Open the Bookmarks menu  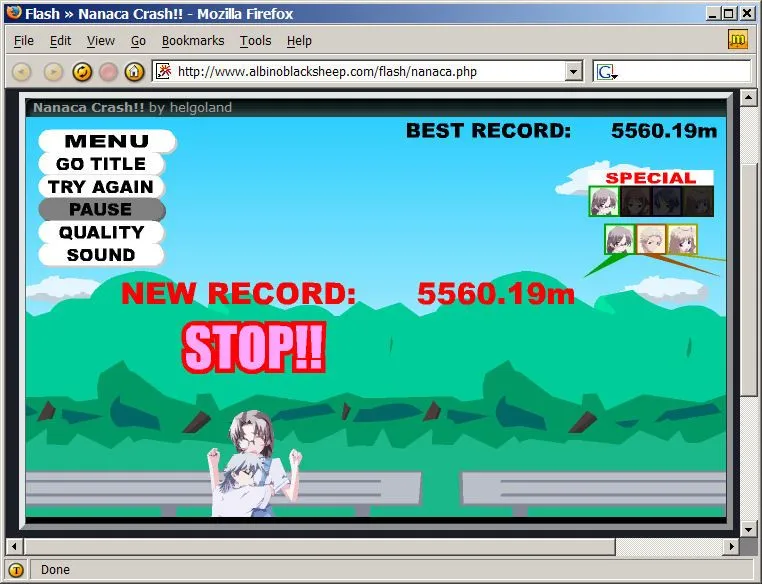click(193, 41)
